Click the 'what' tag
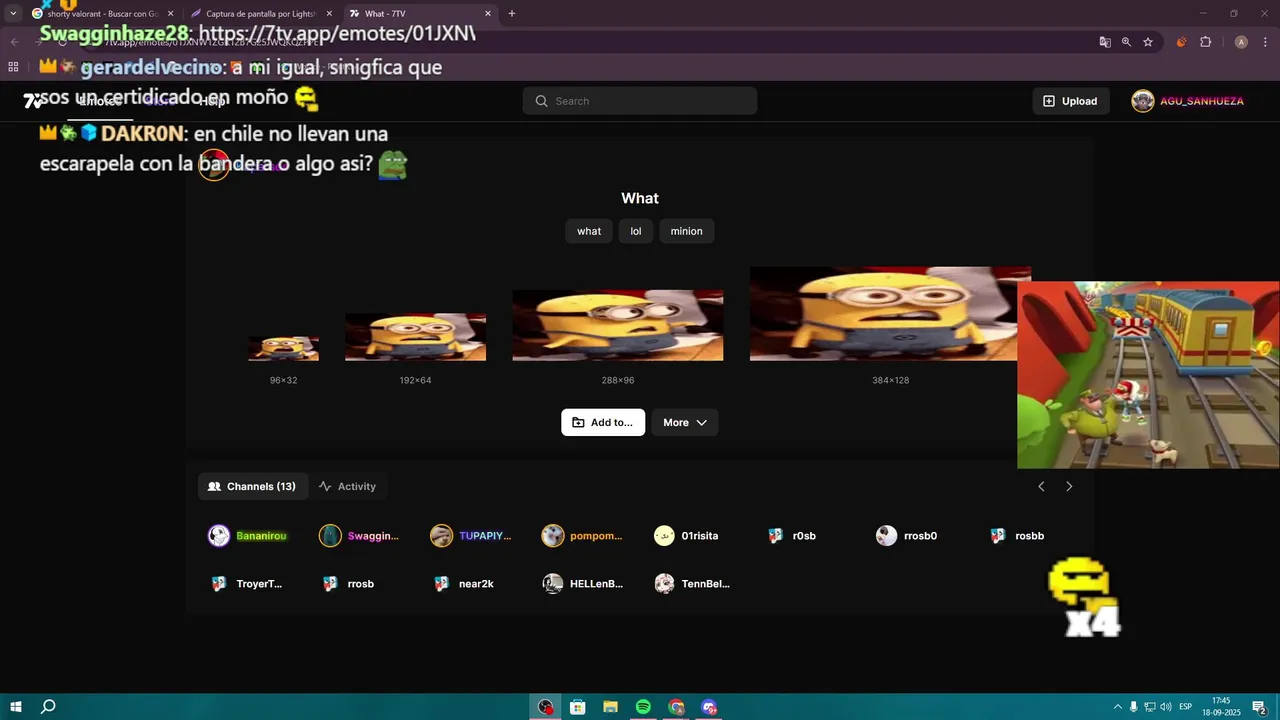Image resolution: width=1280 pixels, height=720 pixels. (x=589, y=231)
